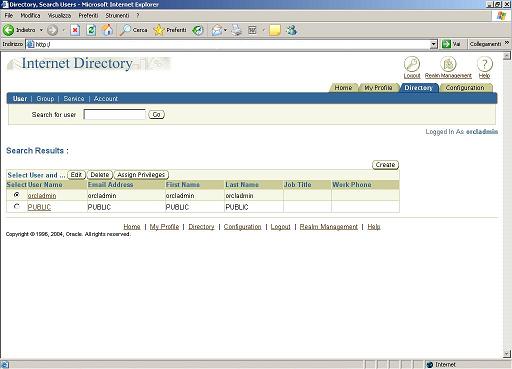The height and width of the screenshot is (369, 512).
Task: Click the Realm Management icon
Action: coord(448,64)
